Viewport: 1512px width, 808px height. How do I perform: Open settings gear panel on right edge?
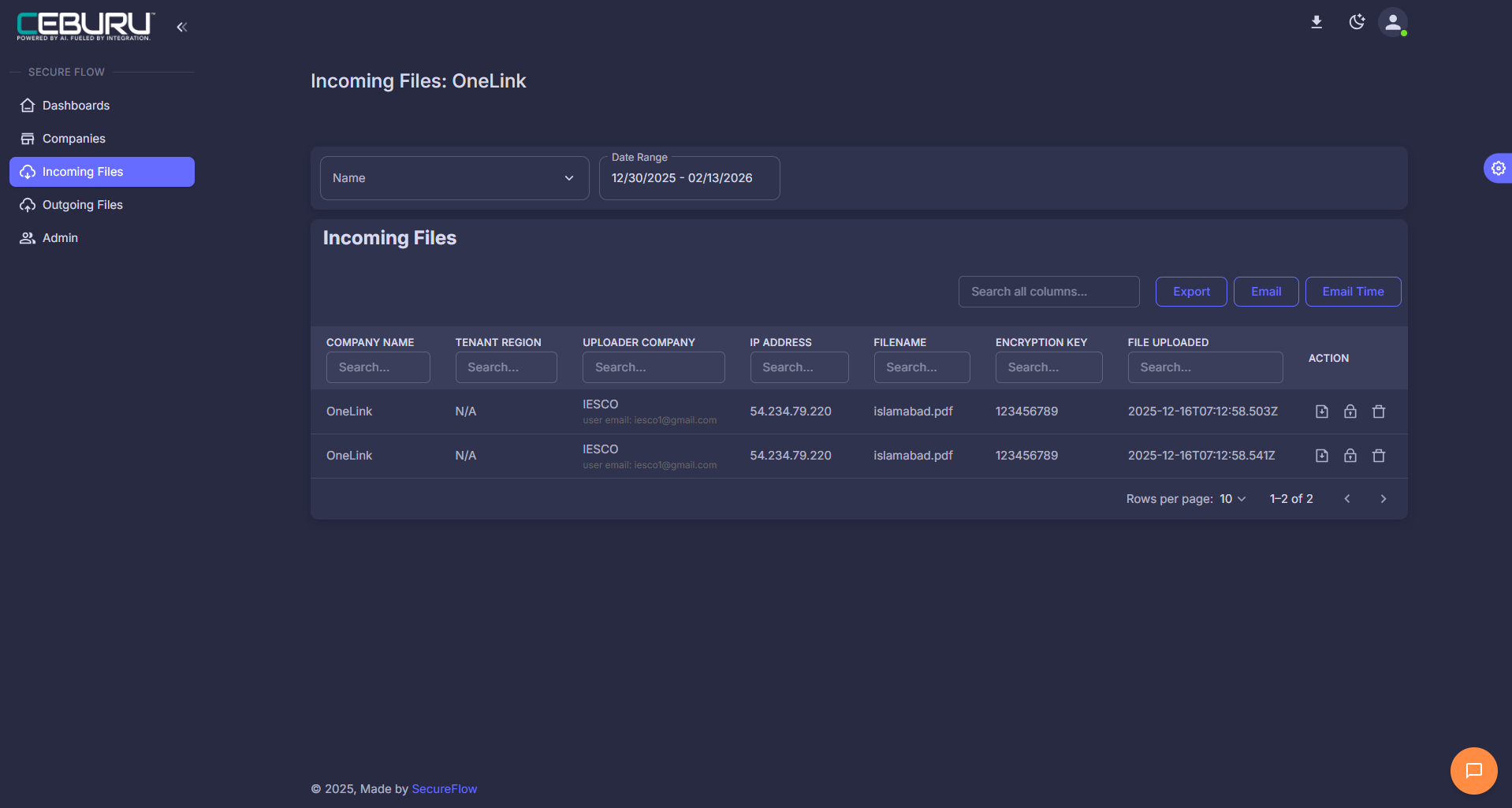tap(1498, 168)
